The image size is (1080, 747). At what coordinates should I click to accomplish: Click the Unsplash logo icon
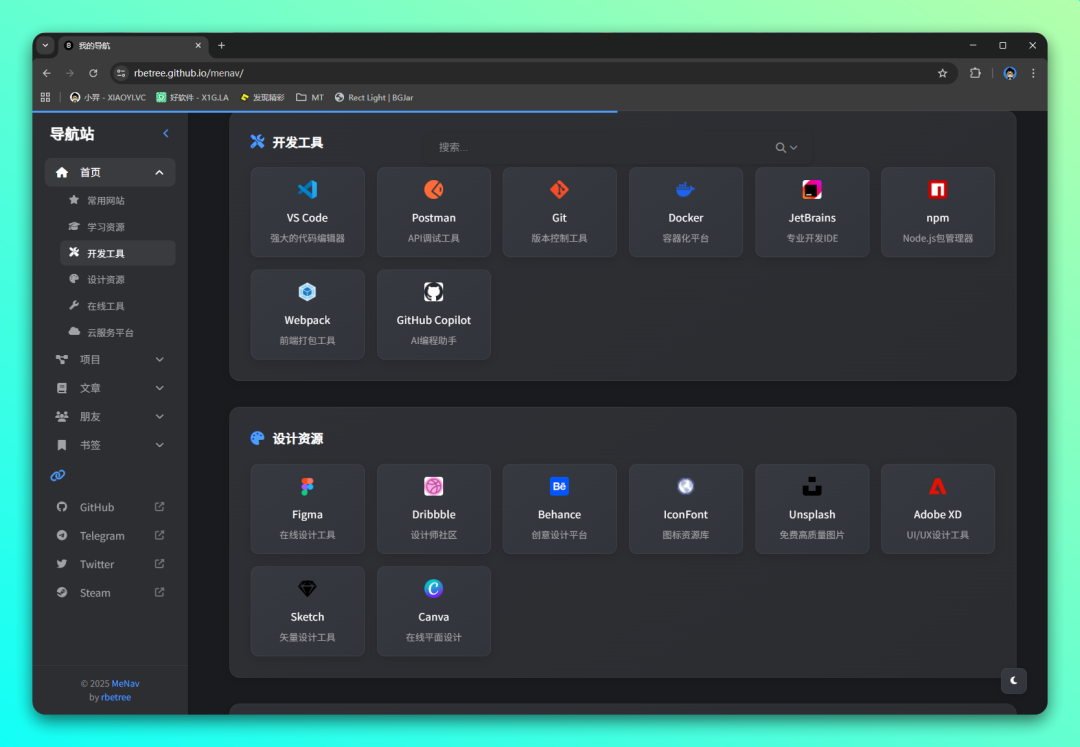pos(811,487)
